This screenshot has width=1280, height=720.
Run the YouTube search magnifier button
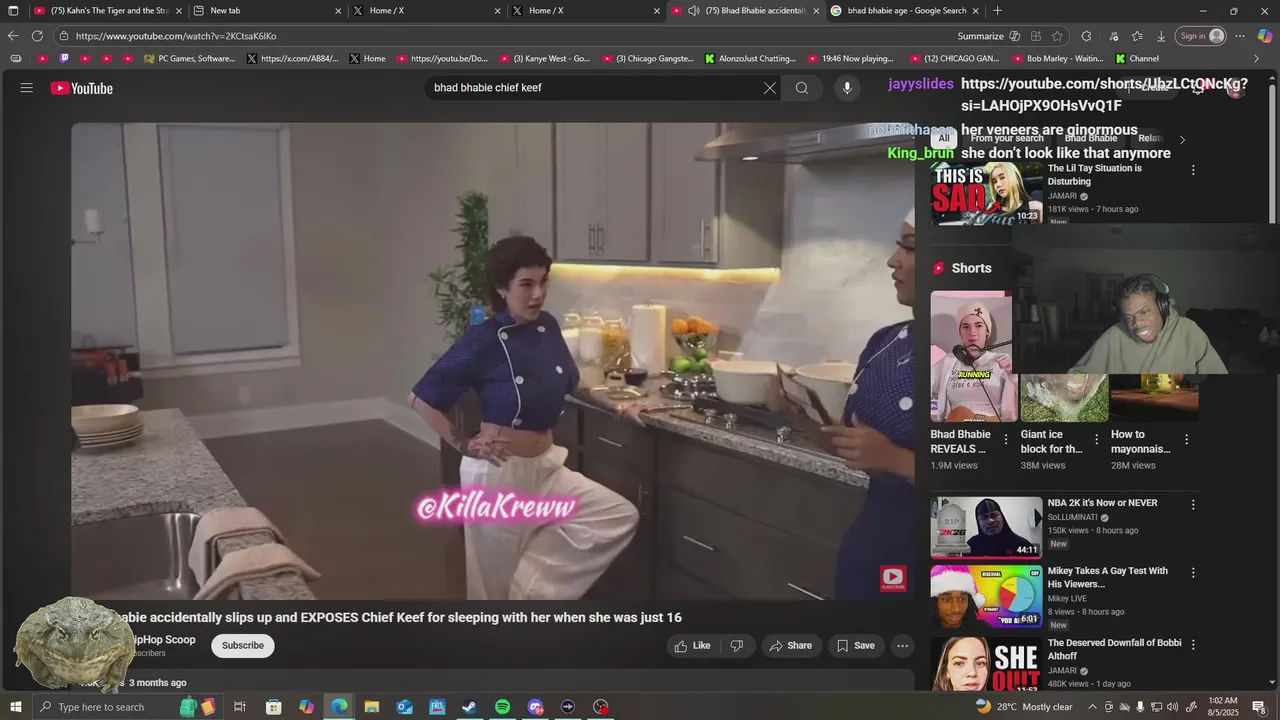click(802, 88)
